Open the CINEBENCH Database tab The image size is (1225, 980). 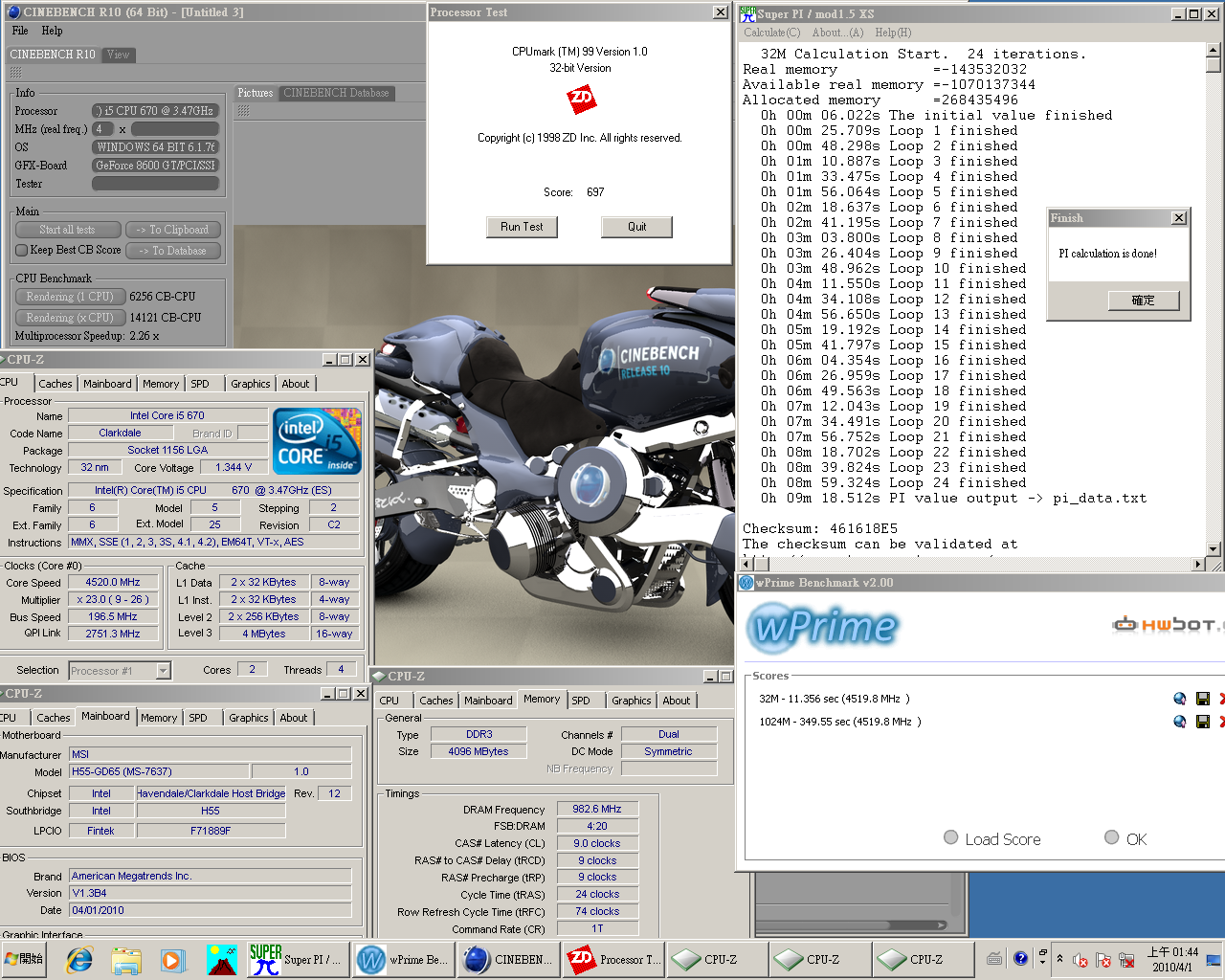(x=336, y=93)
